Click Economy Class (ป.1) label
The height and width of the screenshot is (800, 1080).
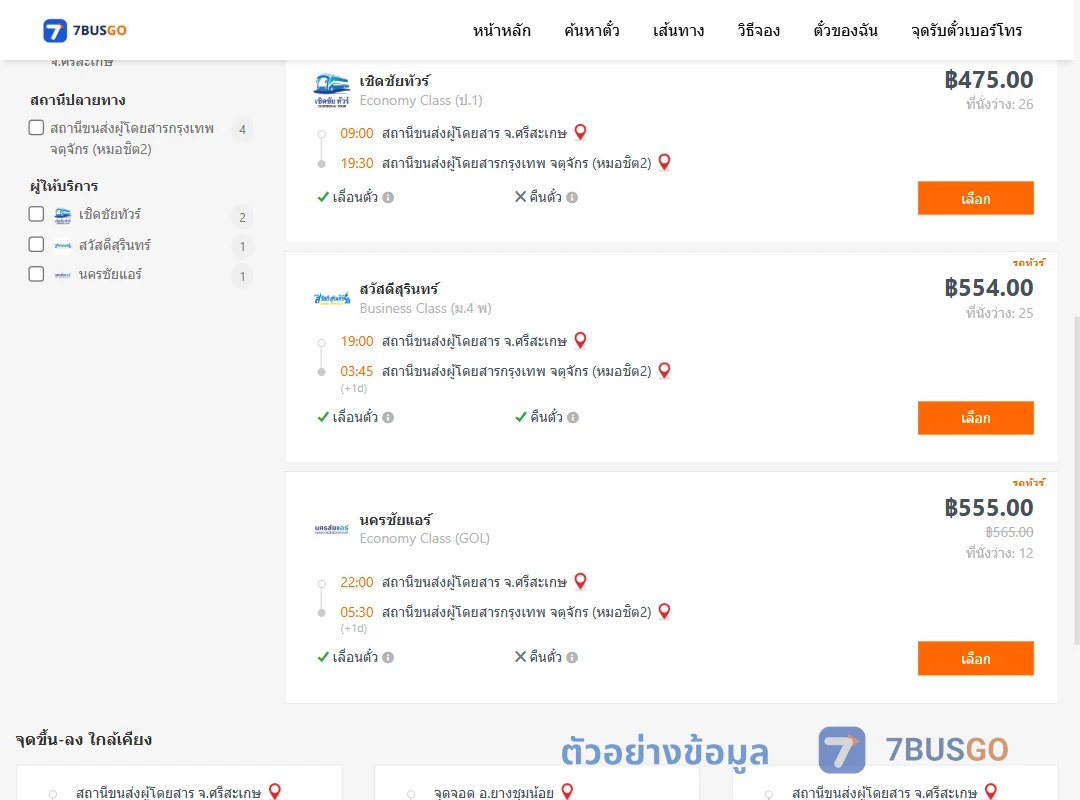[421, 101]
